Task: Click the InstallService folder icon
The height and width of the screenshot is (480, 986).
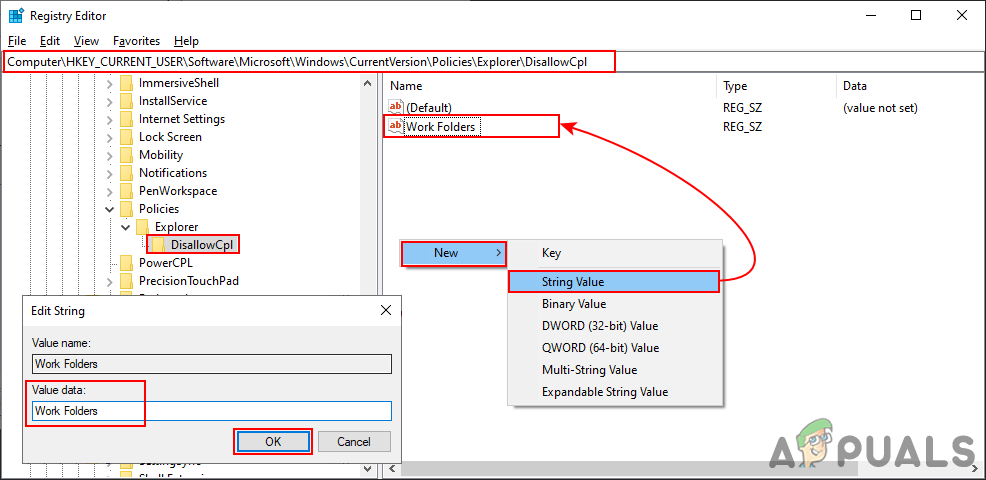Action: click(x=126, y=101)
